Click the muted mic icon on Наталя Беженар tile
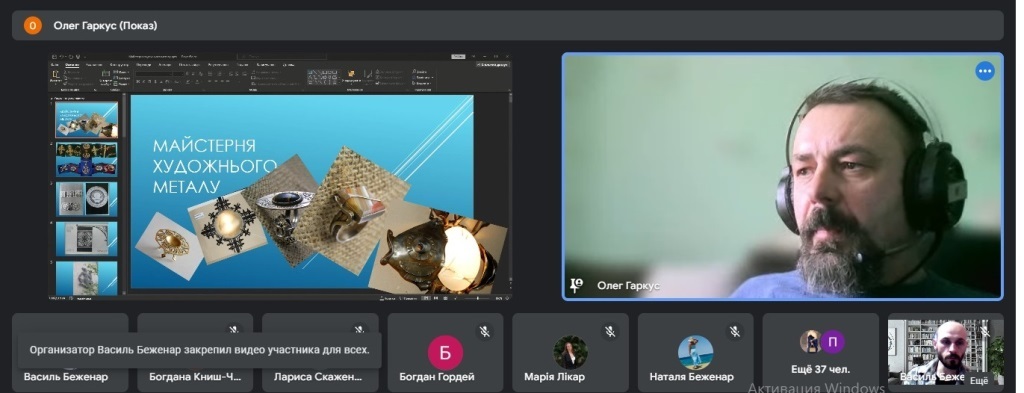The image size is (1024, 393). point(735,332)
